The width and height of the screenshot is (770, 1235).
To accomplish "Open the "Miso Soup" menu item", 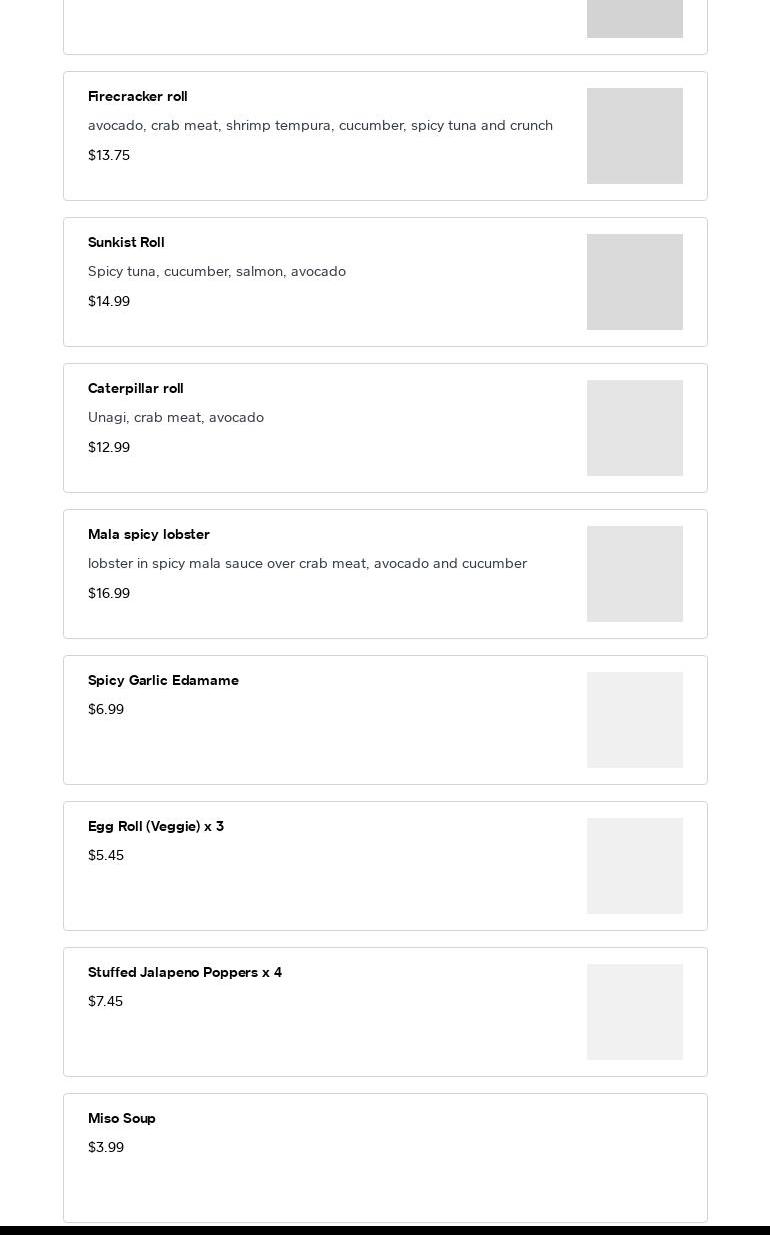I will 122,1119.
